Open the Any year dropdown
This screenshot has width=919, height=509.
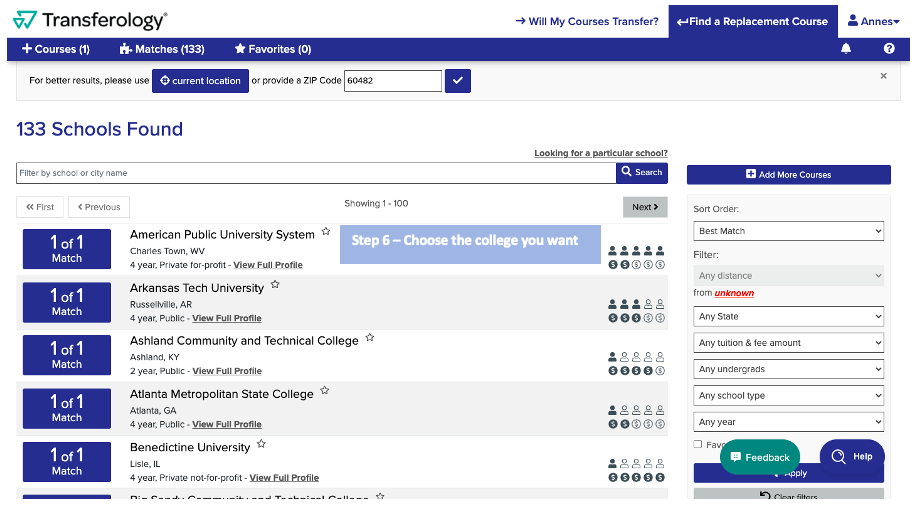[788, 422]
